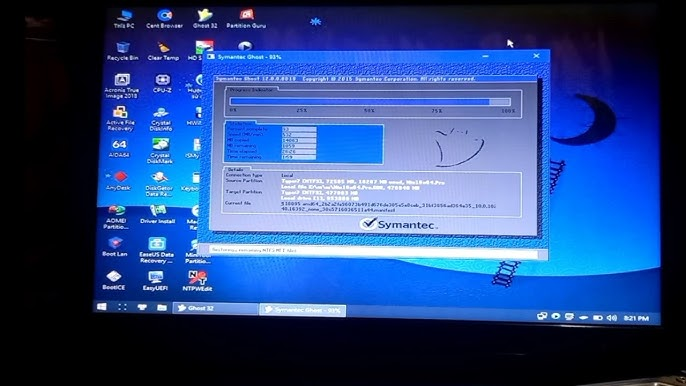Click the show-desktop corners icon on the taskbar
This screenshot has height=386, width=686.
click(x=122, y=307)
